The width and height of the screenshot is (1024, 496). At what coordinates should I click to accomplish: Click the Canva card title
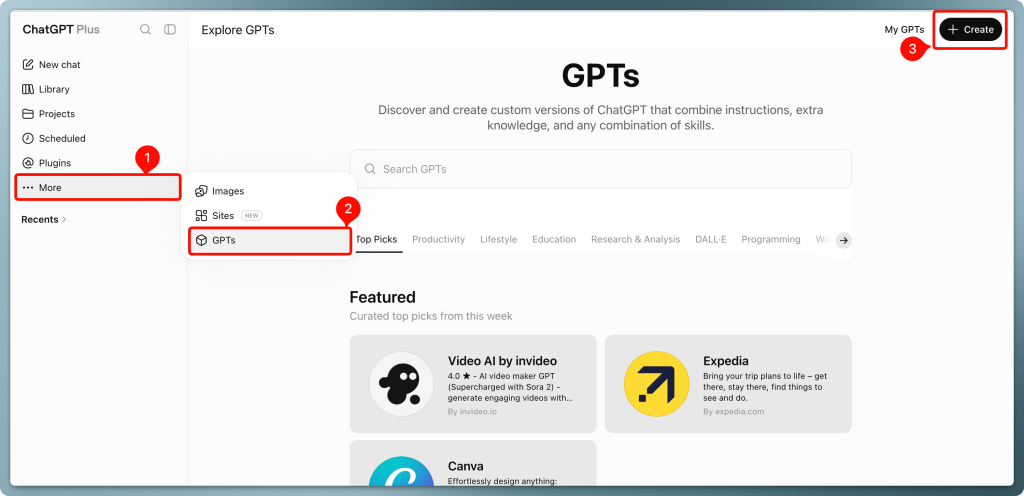point(466,466)
